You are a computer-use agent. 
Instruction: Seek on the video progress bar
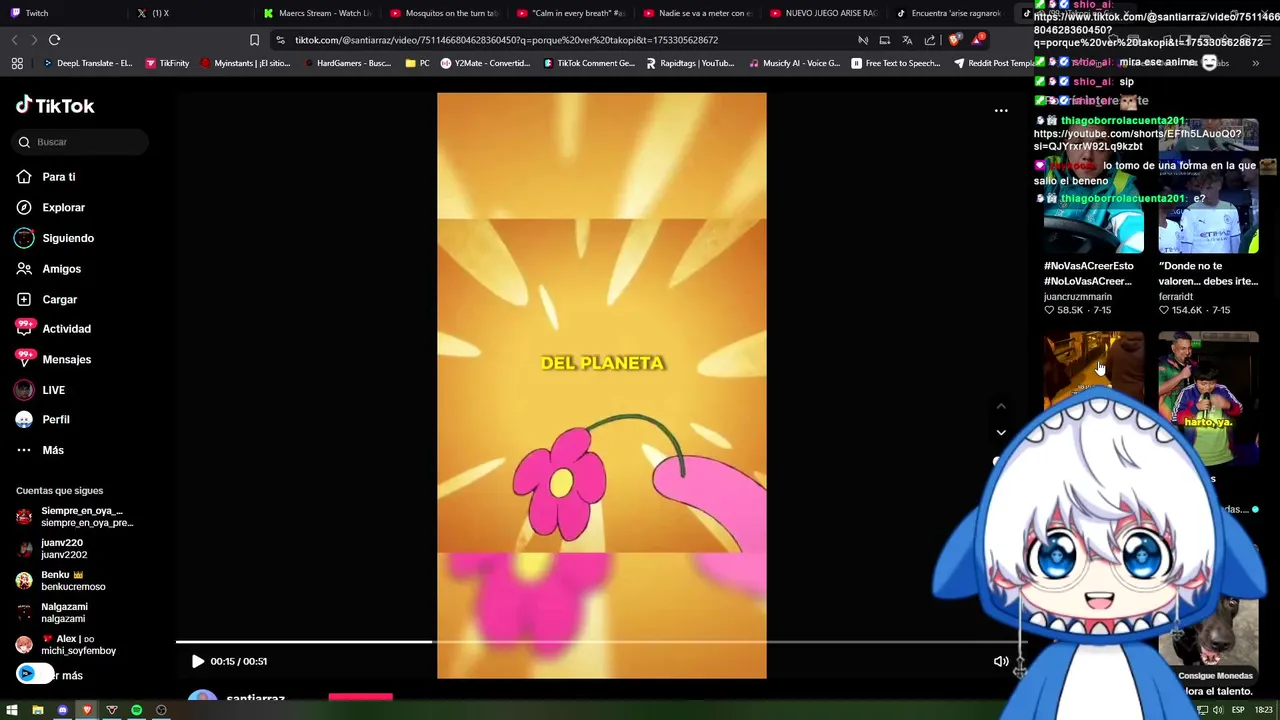click(x=600, y=642)
